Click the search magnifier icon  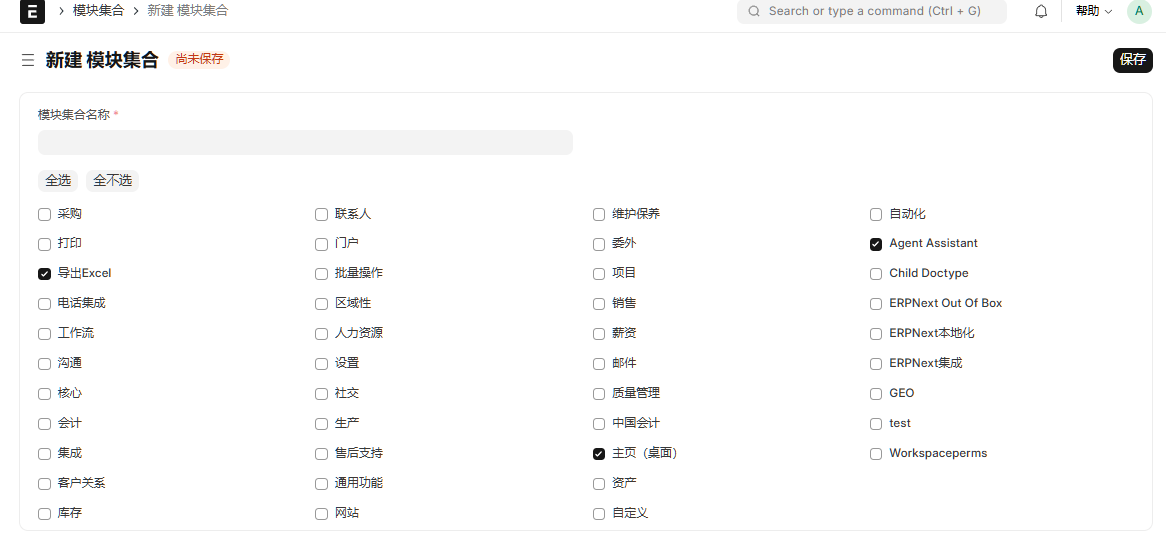click(754, 11)
